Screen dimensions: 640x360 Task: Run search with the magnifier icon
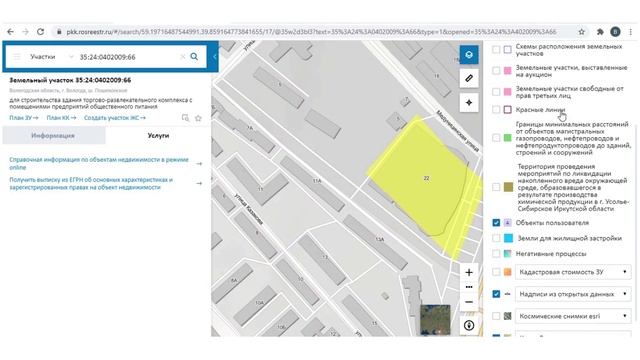pos(194,57)
